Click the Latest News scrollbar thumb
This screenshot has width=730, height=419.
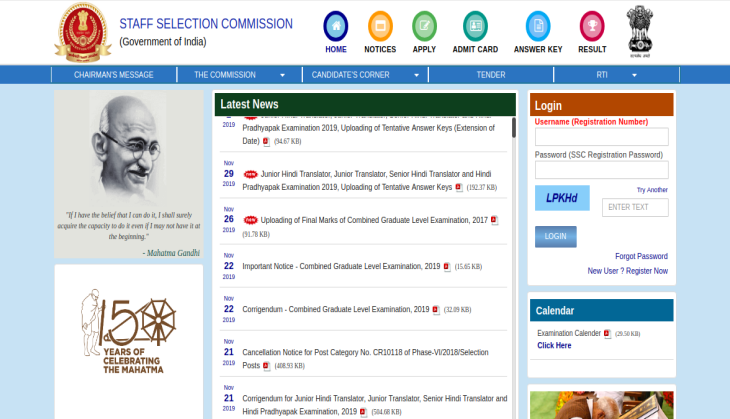click(514, 128)
